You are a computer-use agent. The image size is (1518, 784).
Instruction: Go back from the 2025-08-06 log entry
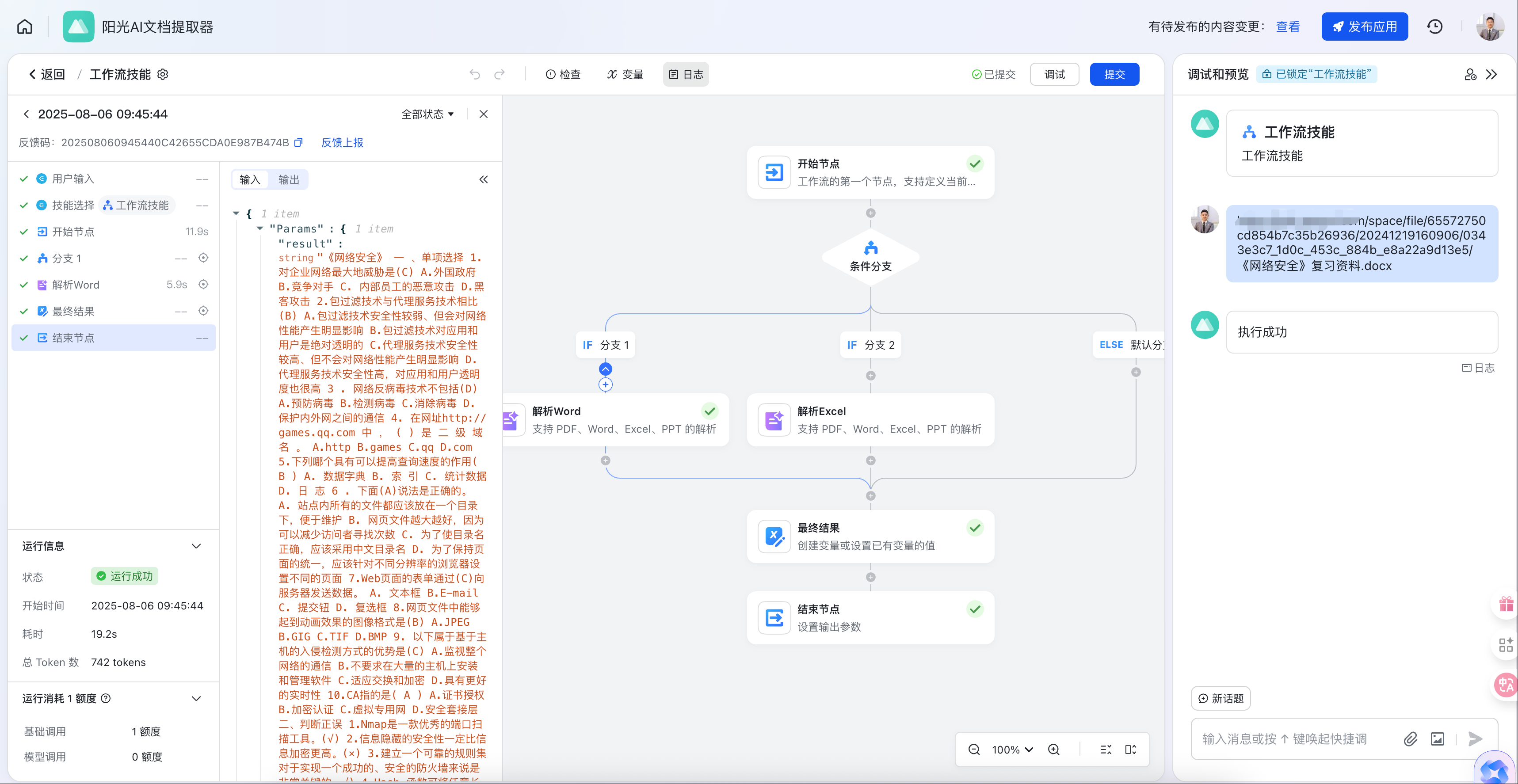26,114
